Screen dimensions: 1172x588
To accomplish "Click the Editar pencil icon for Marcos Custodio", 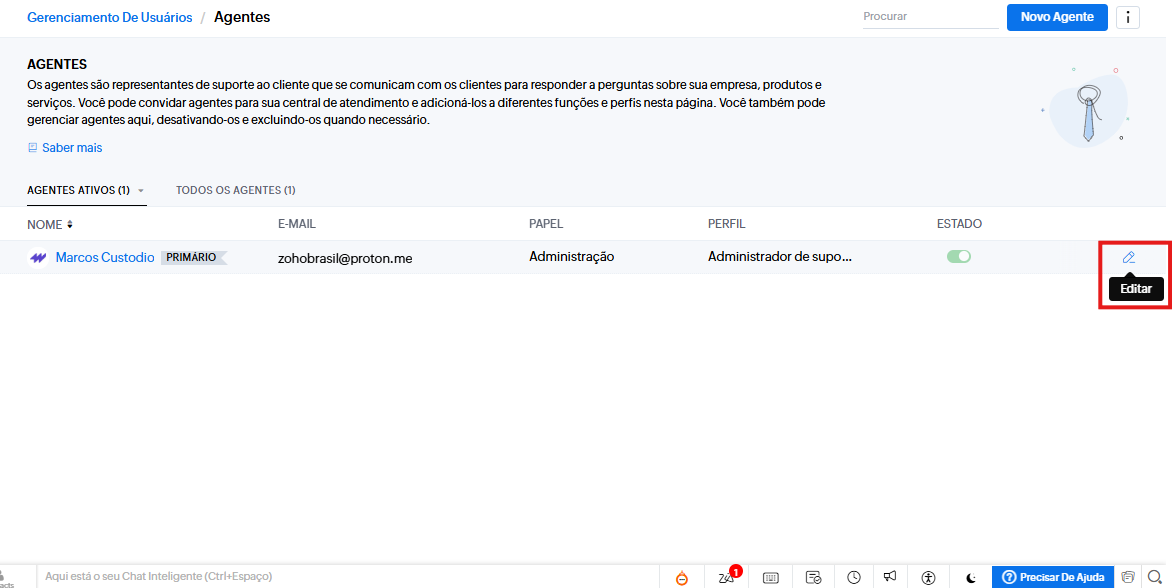I will [1129, 257].
